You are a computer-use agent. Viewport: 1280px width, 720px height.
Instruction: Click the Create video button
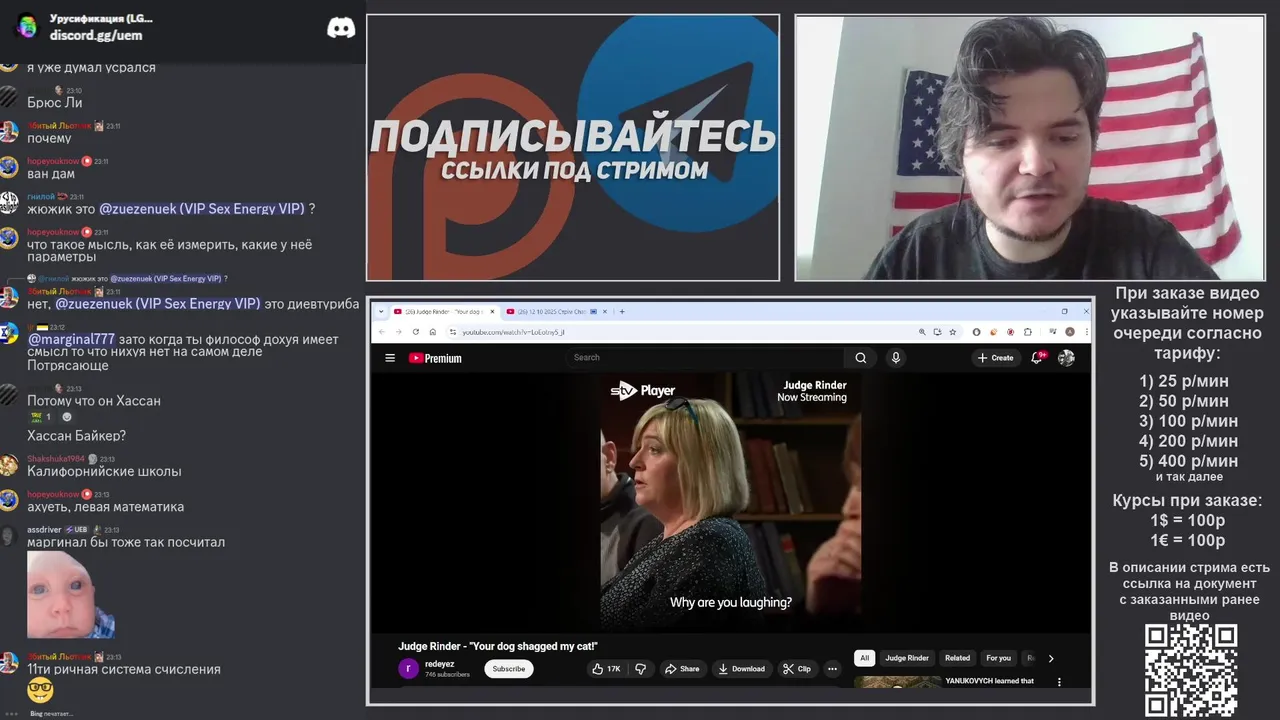coord(996,358)
